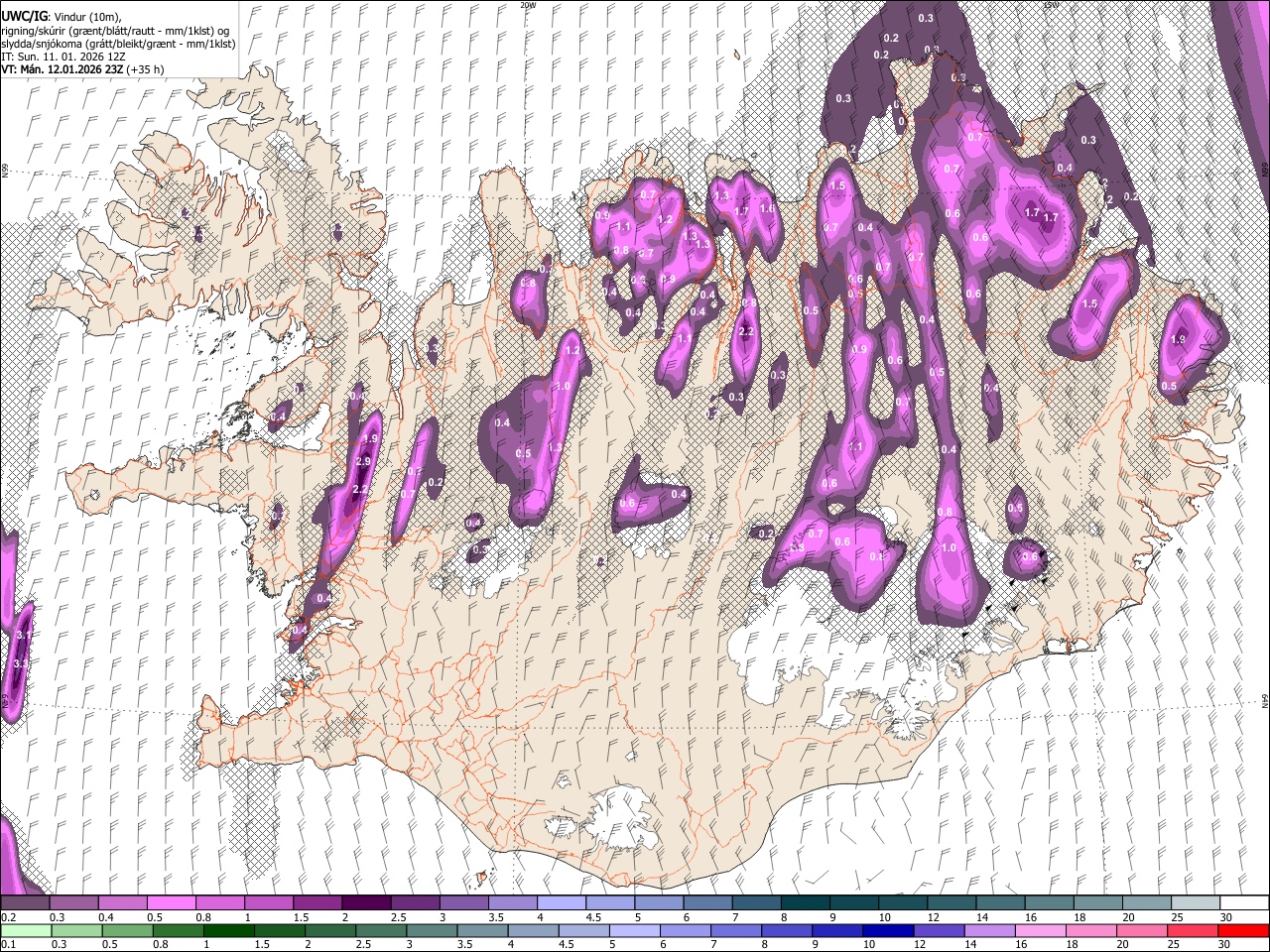
Task: Click the pale green 0.1–0.3 rain swatch
Action: coord(26,930)
